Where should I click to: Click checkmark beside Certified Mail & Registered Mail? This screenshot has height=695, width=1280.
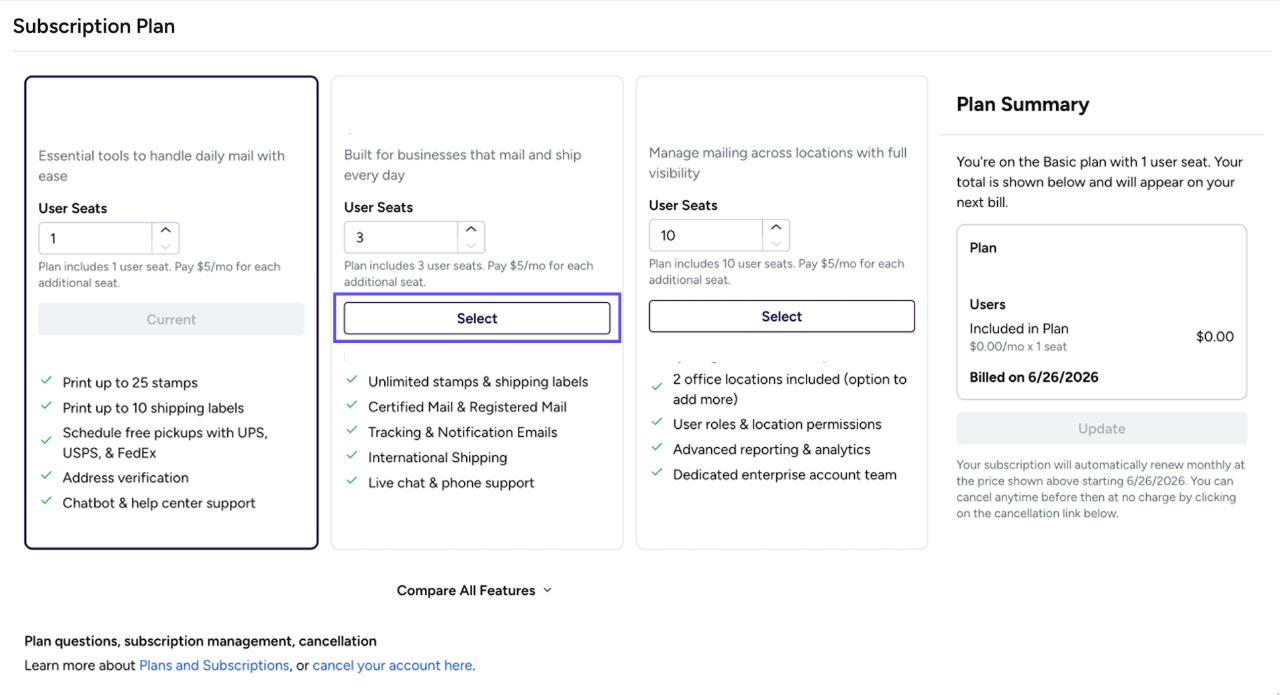(352, 405)
